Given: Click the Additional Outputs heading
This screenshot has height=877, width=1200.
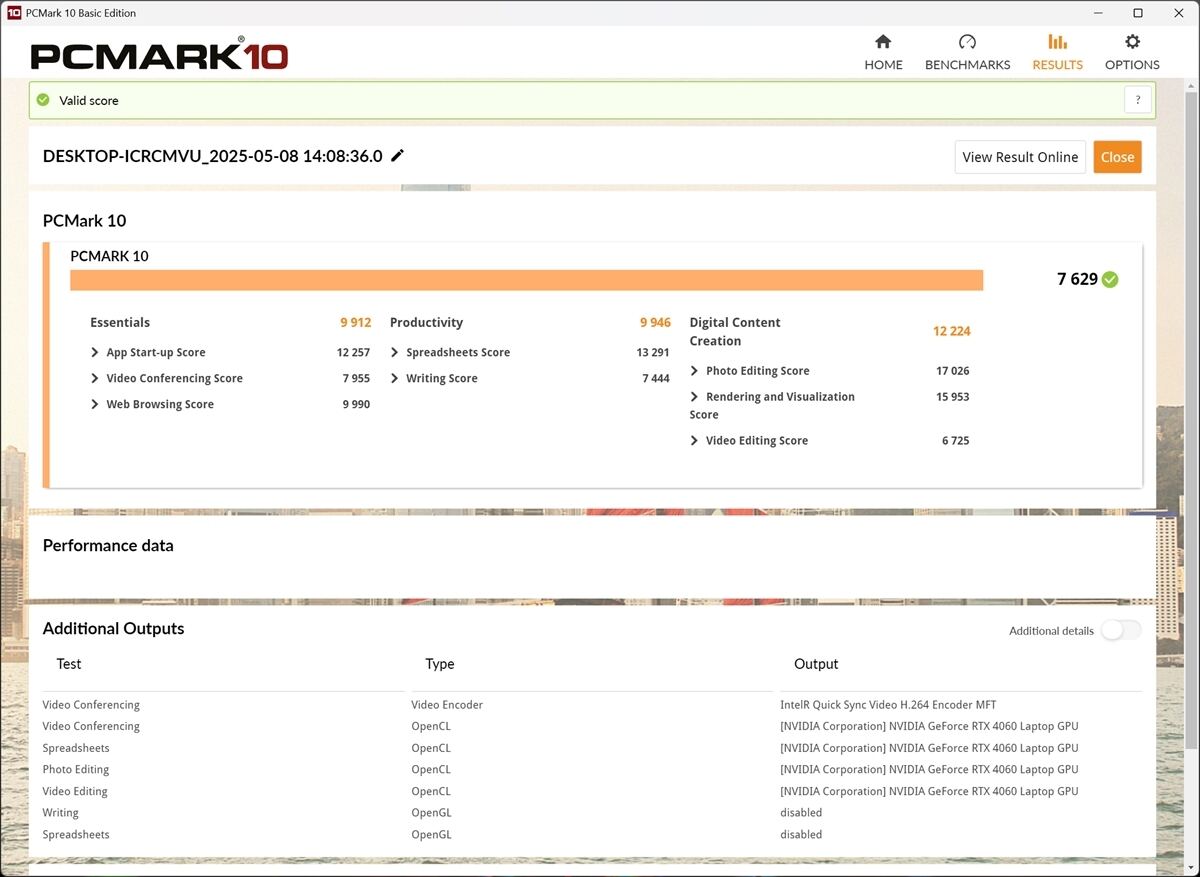Looking at the screenshot, I should (113, 629).
